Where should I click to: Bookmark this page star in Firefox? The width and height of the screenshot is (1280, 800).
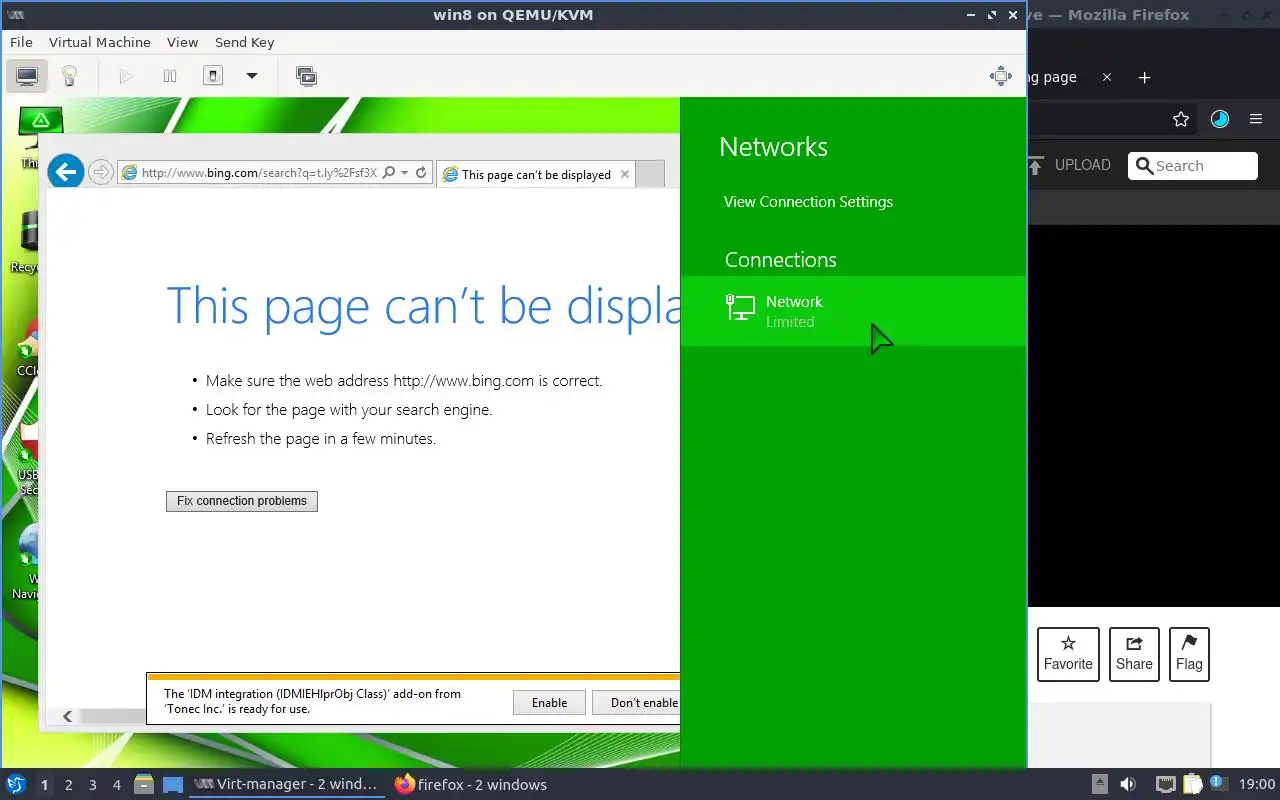(1181, 119)
